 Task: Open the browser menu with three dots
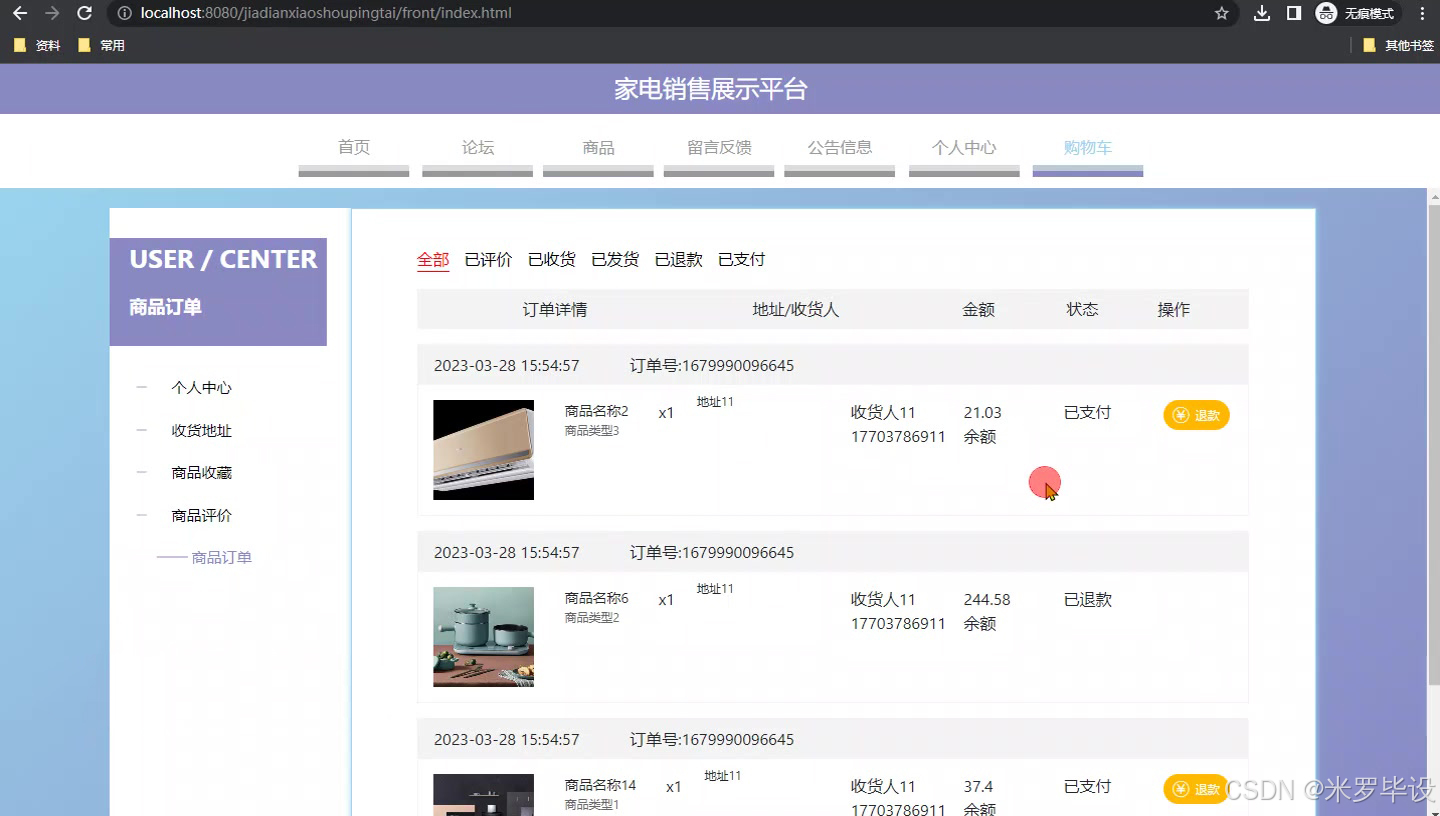(x=1422, y=14)
